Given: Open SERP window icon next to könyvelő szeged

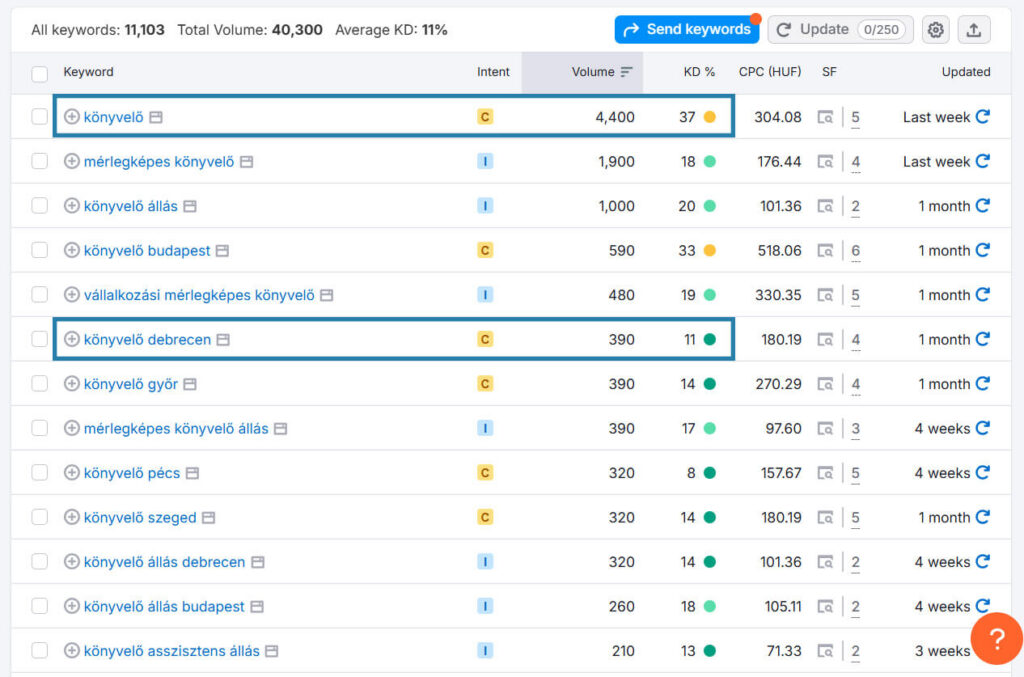Looking at the screenshot, I should pos(208,518).
